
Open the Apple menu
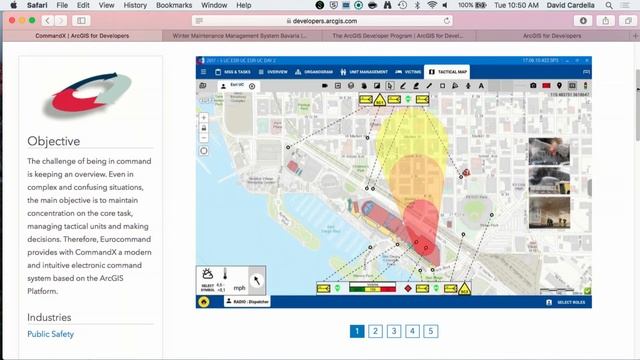[13, 5]
